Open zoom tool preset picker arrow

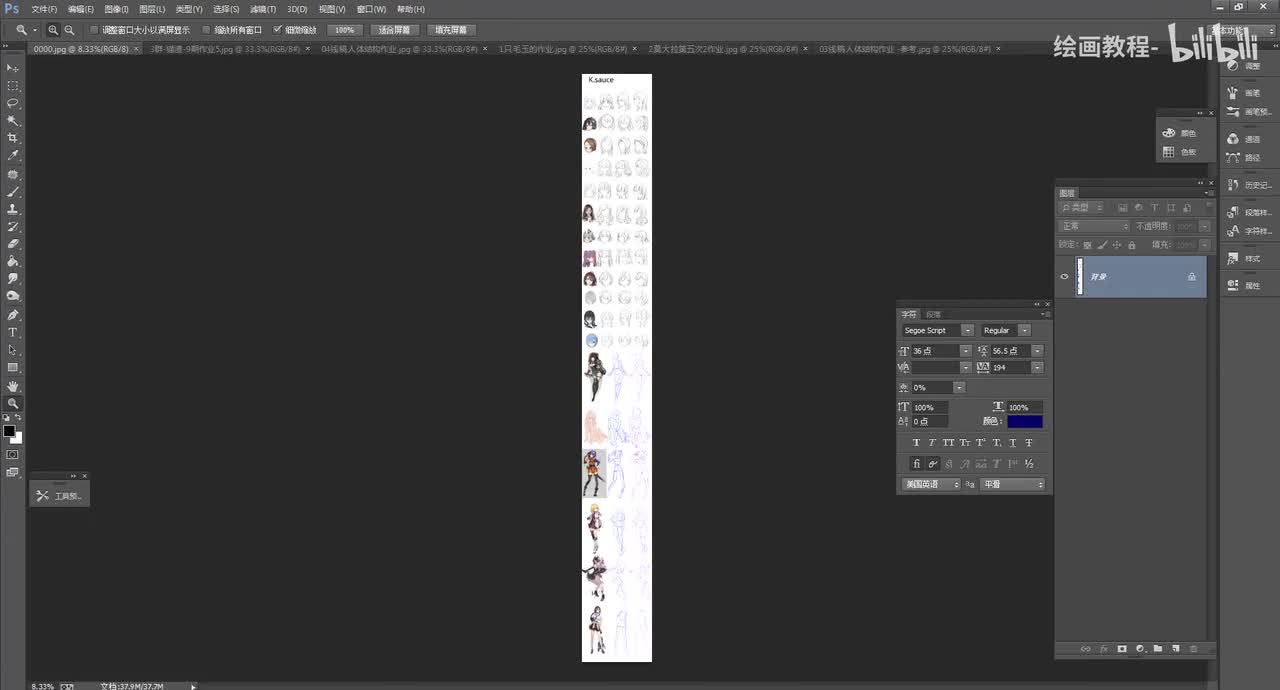coord(34,30)
